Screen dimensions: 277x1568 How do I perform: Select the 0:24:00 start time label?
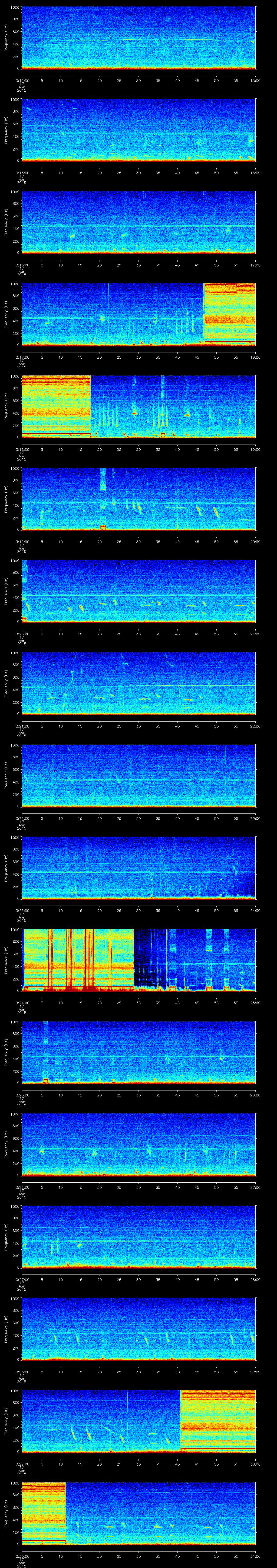pos(22,1003)
